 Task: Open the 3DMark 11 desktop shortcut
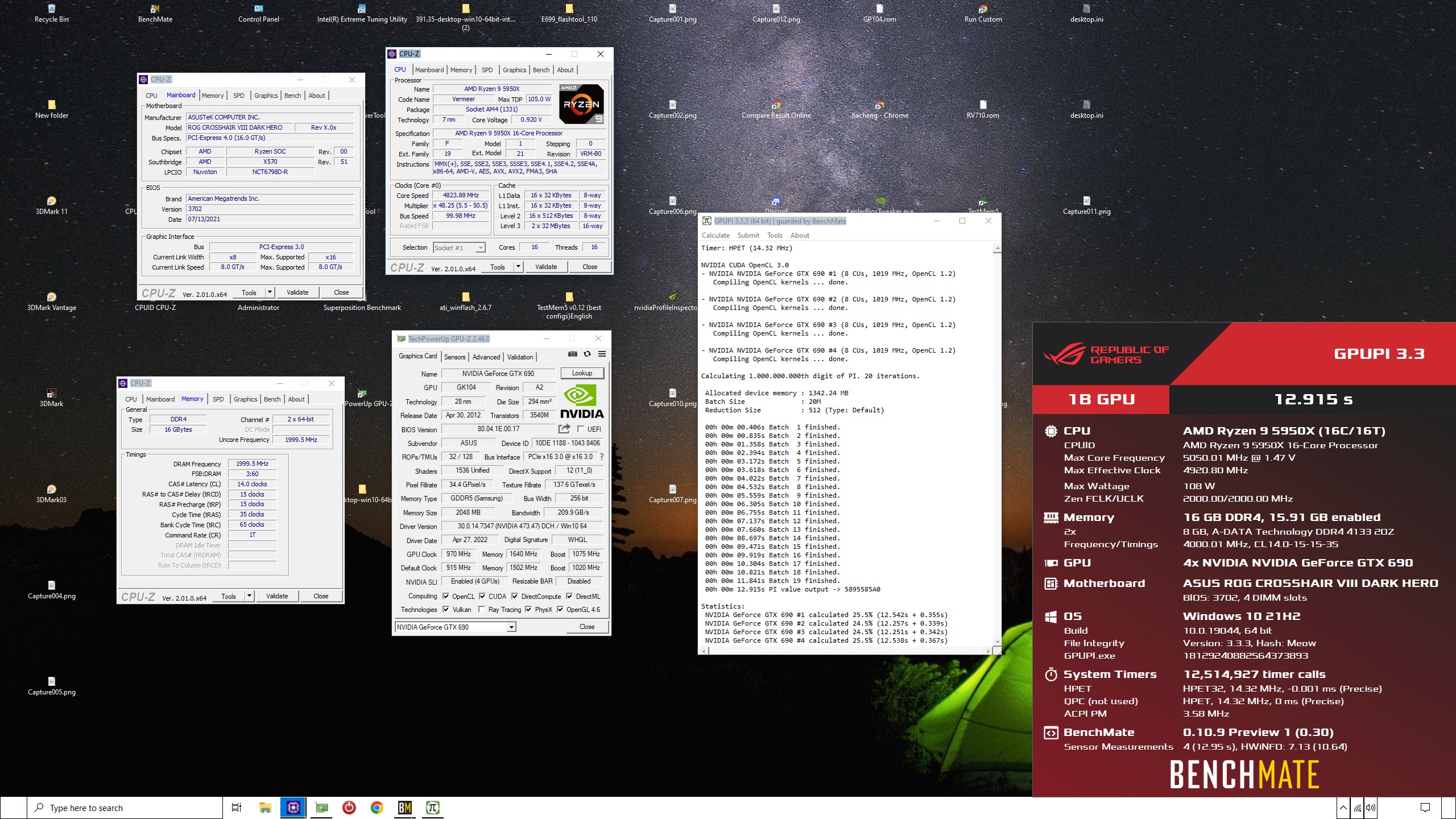click(x=52, y=206)
